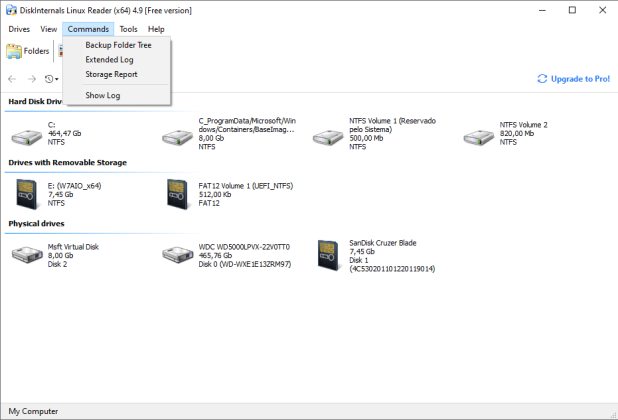The image size is (618, 420).
Task: Click the 512,00 Kb size text
Action: (x=215, y=195)
